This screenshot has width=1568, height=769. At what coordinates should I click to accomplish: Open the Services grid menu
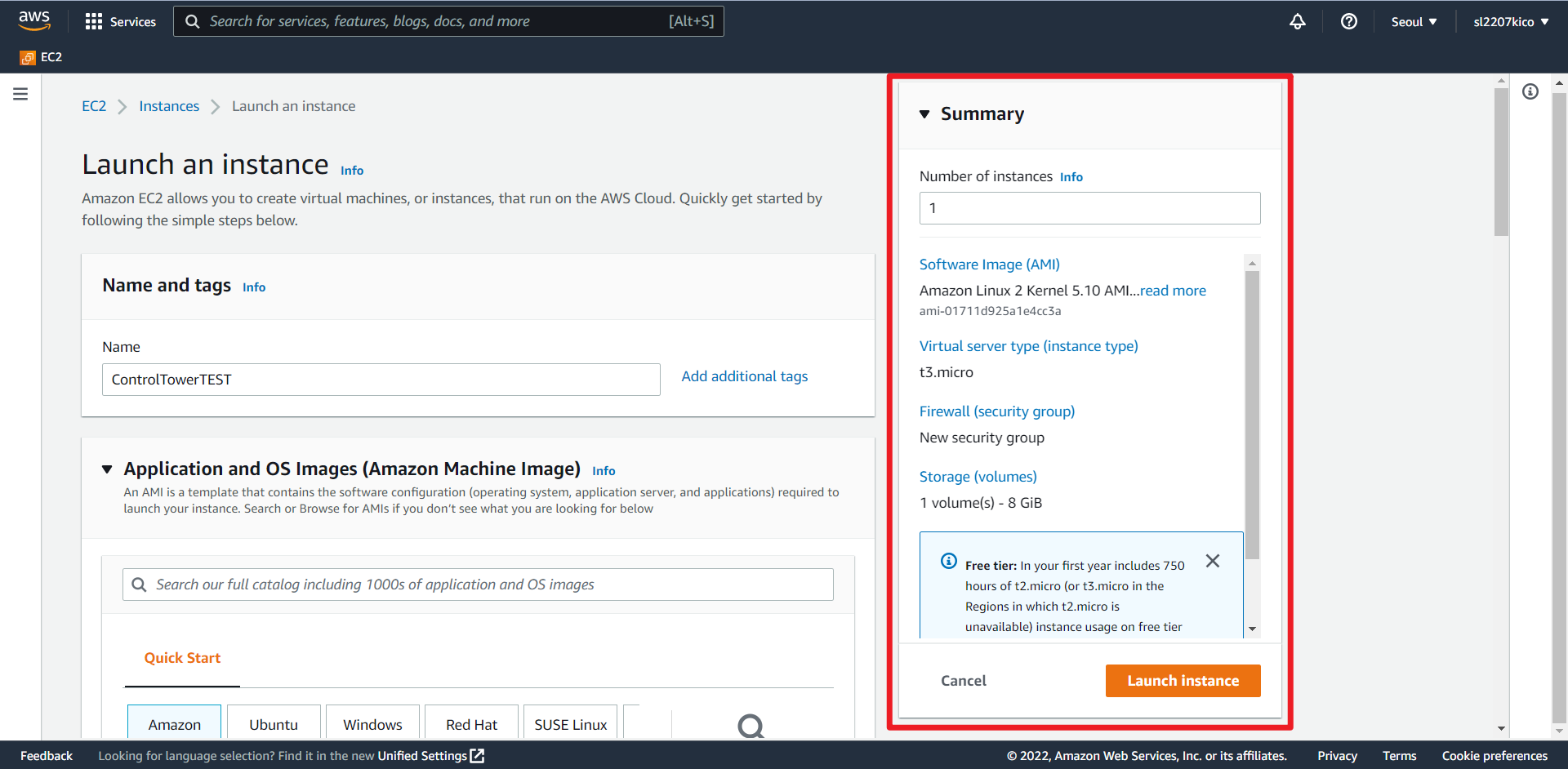point(94,22)
